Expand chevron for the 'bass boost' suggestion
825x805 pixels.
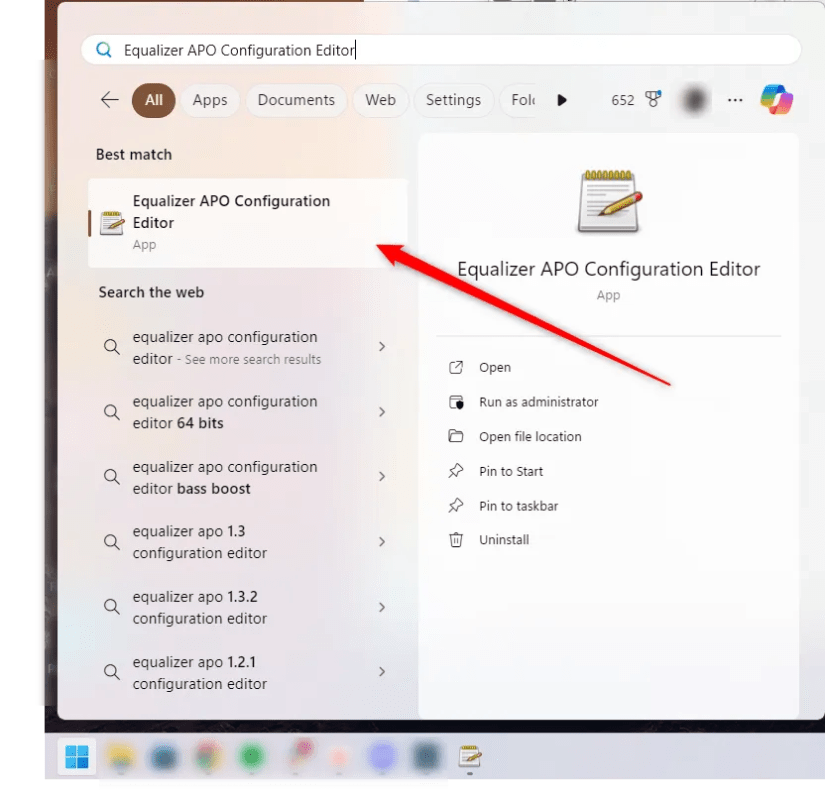pyautogui.click(x=382, y=476)
